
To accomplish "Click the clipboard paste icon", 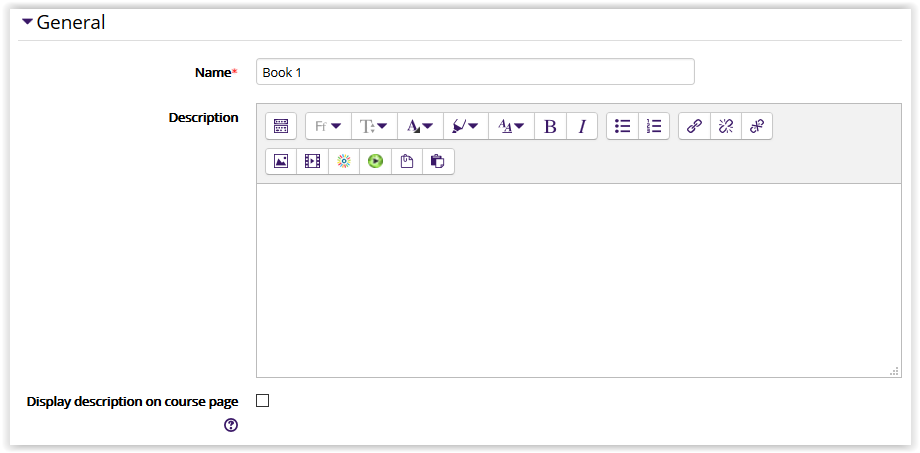I will coord(407,161).
